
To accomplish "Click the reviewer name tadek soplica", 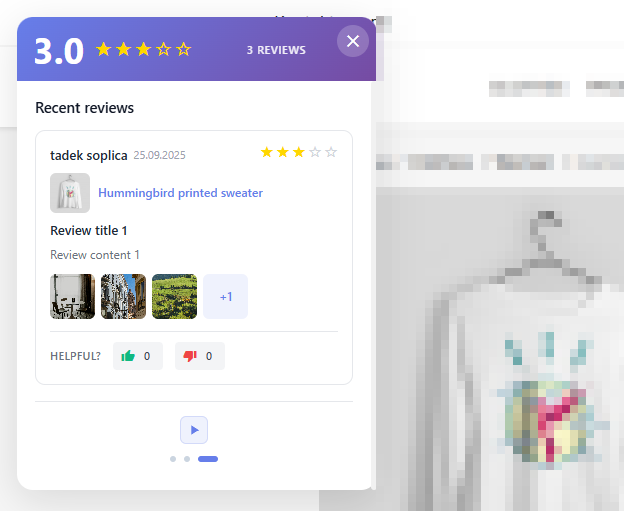I will [x=89, y=155].
